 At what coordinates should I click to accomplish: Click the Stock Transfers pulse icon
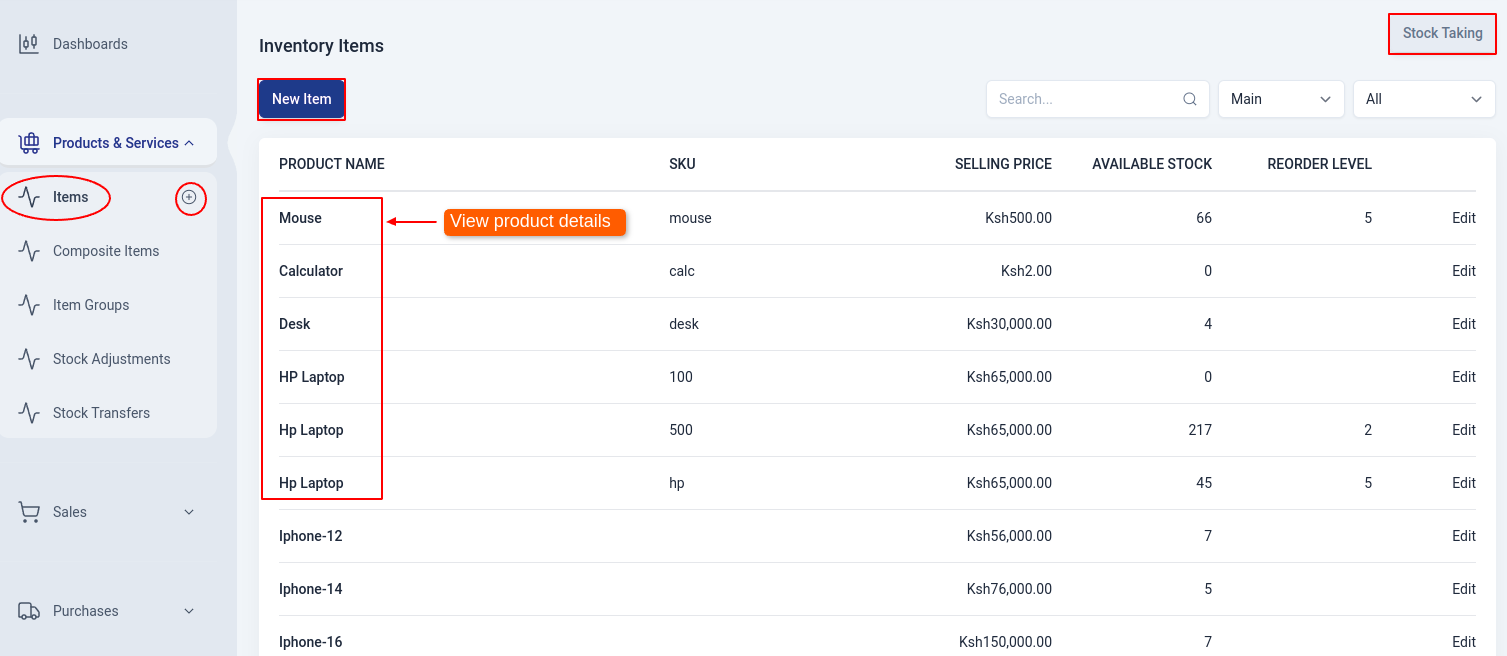(29, 413)
